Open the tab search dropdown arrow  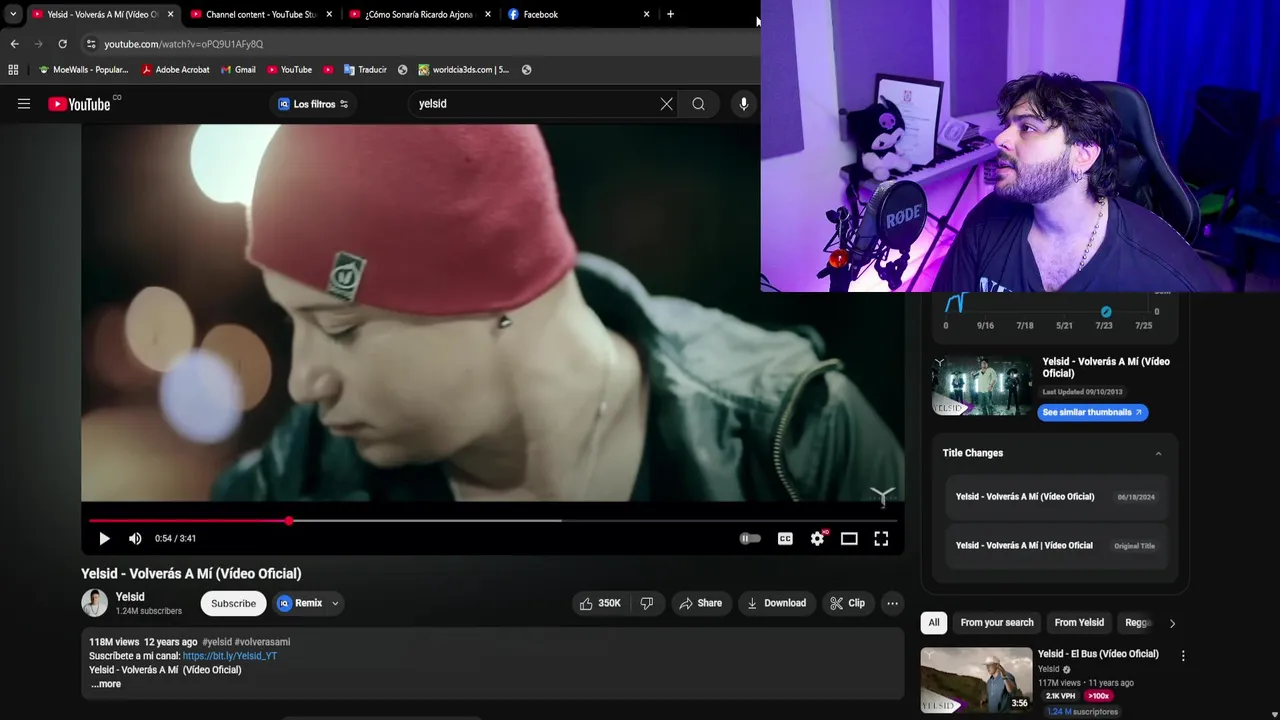click(x=13, y=14)
